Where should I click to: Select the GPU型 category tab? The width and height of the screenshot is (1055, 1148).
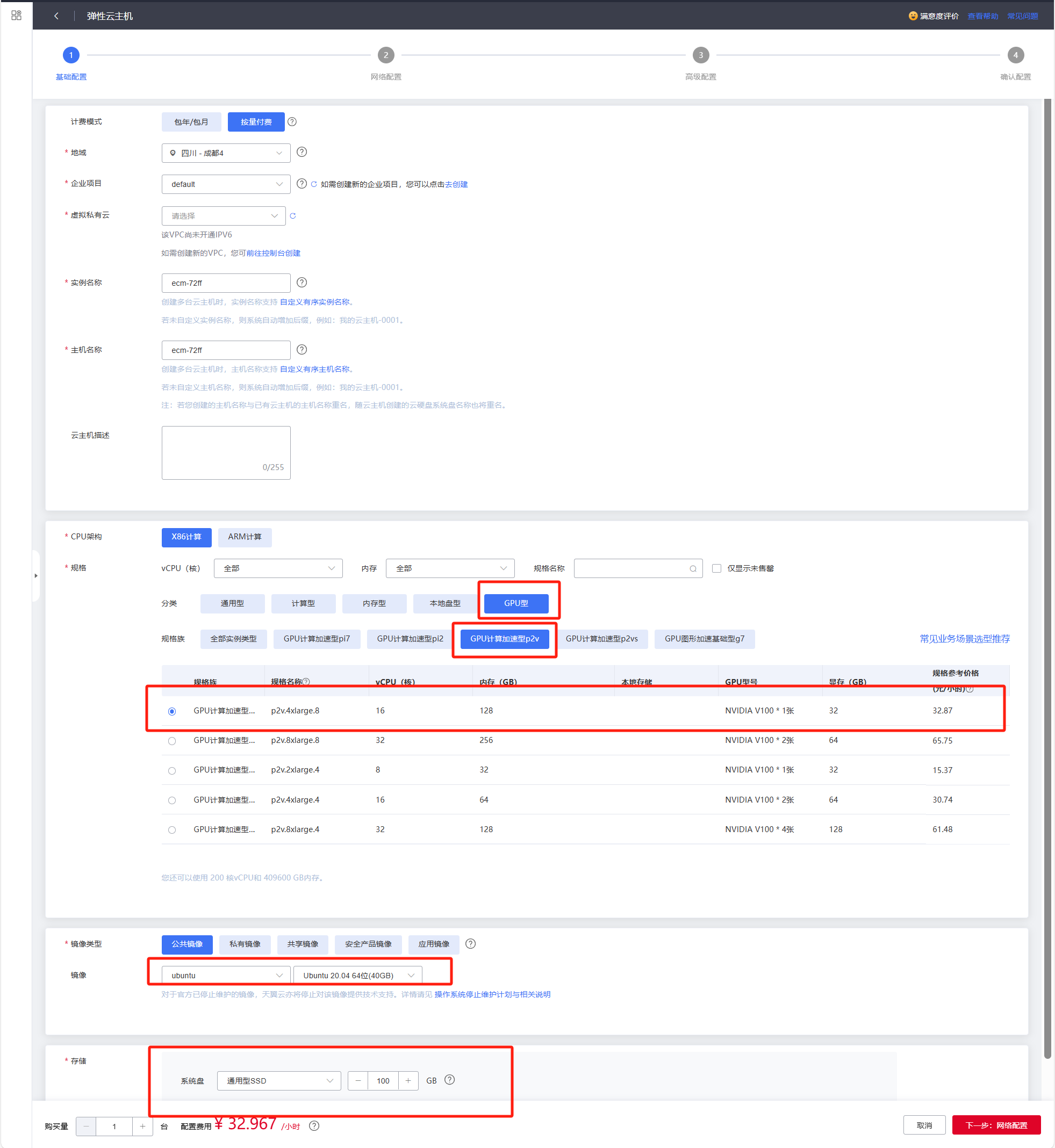[x=516, y=603]
